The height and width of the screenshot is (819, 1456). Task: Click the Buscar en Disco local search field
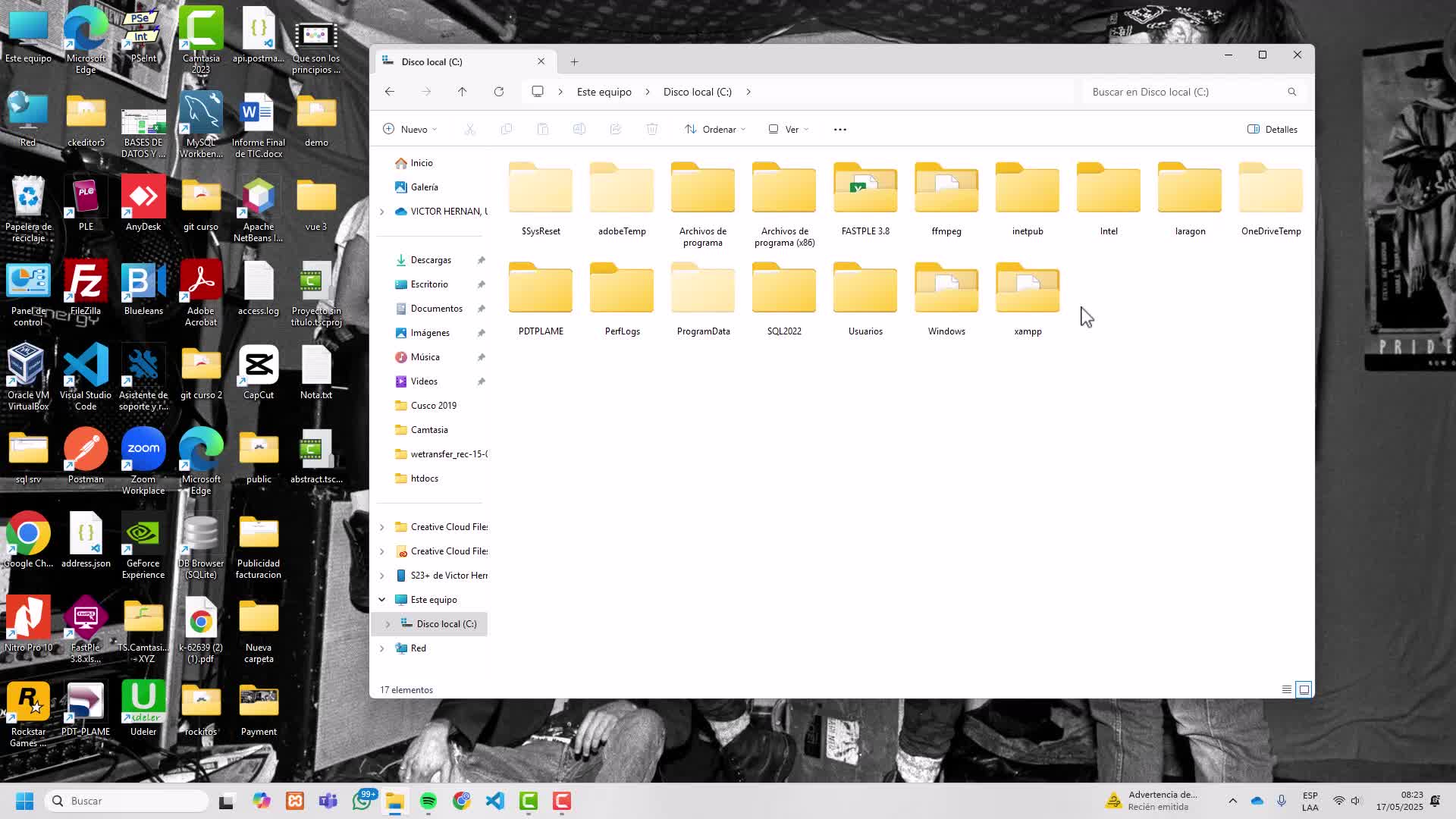1194,92
